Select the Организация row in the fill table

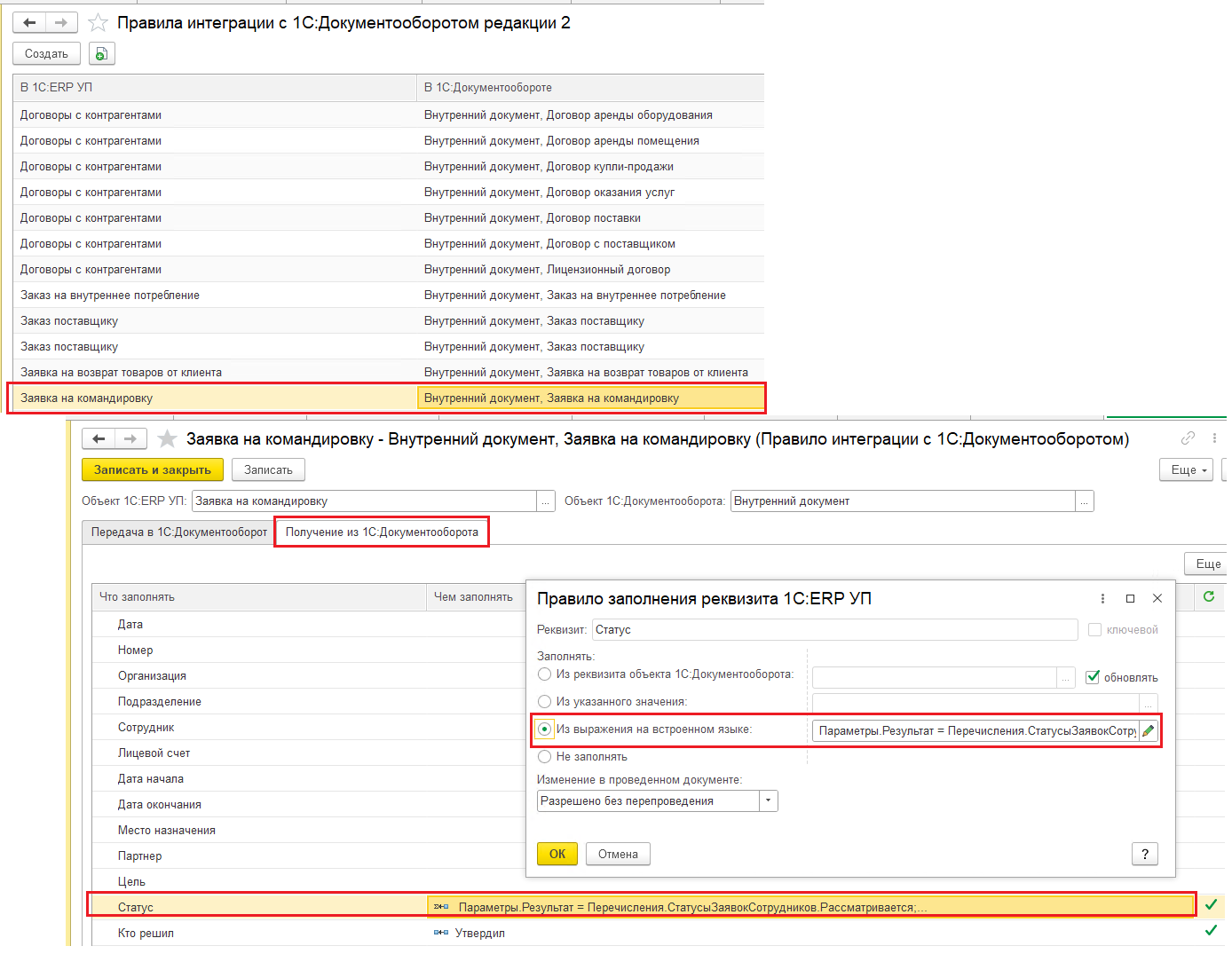(309, 676)
